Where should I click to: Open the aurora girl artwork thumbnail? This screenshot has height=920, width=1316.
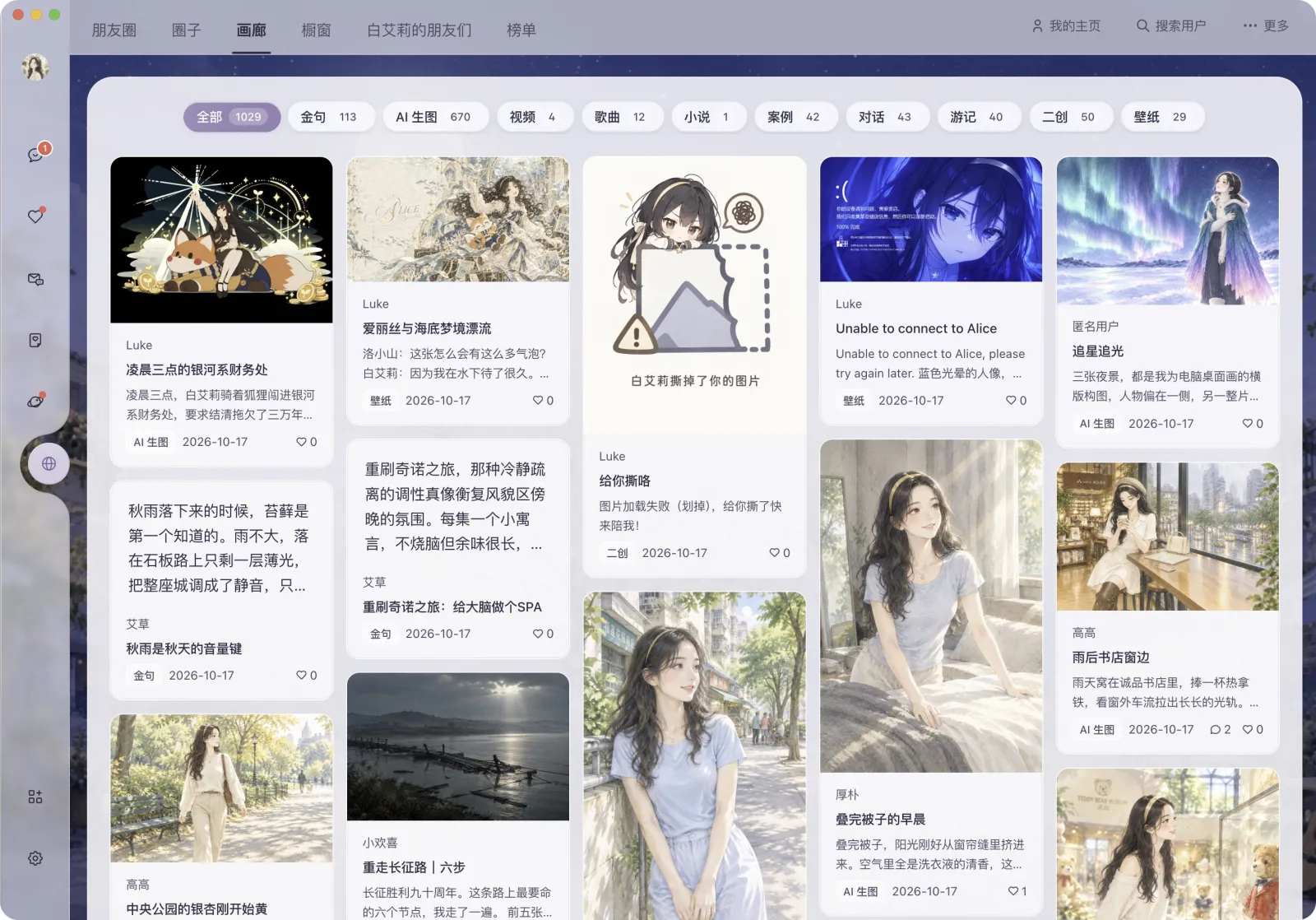(x=1167, y=230)
